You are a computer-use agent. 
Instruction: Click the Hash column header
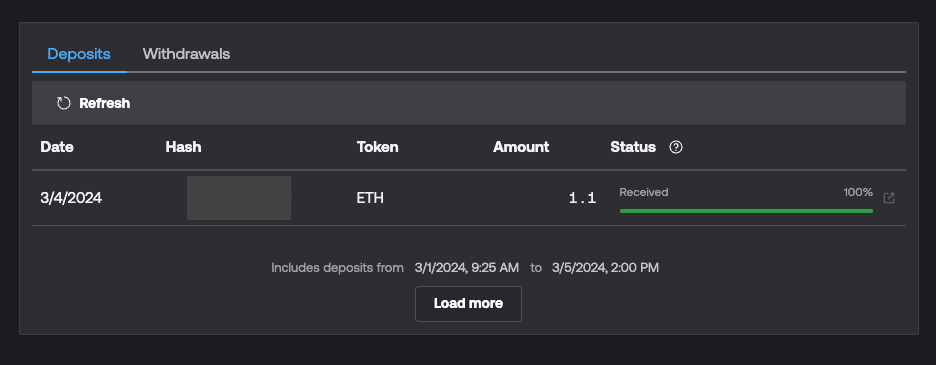point(183,147)
